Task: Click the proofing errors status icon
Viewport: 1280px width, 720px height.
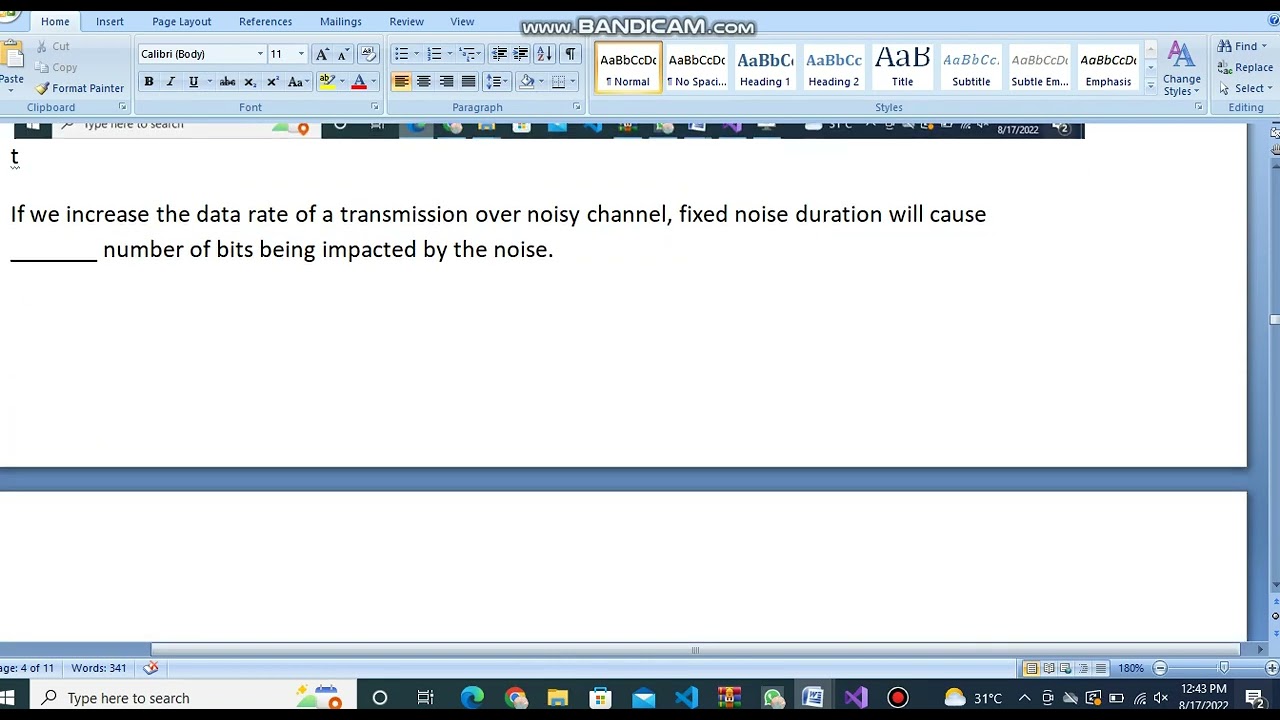Action: (x=151, y=668)
